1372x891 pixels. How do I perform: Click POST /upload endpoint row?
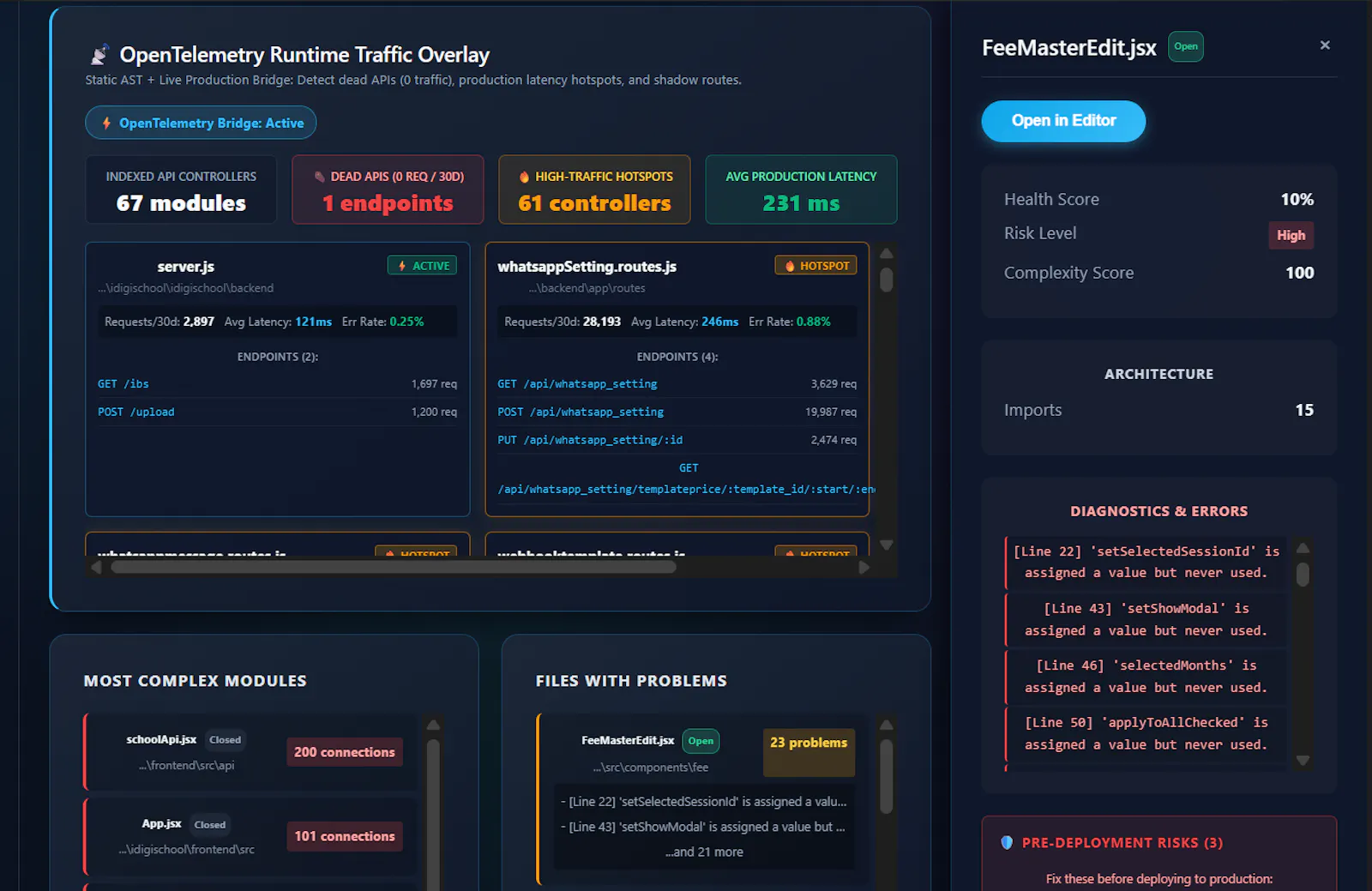277,412
